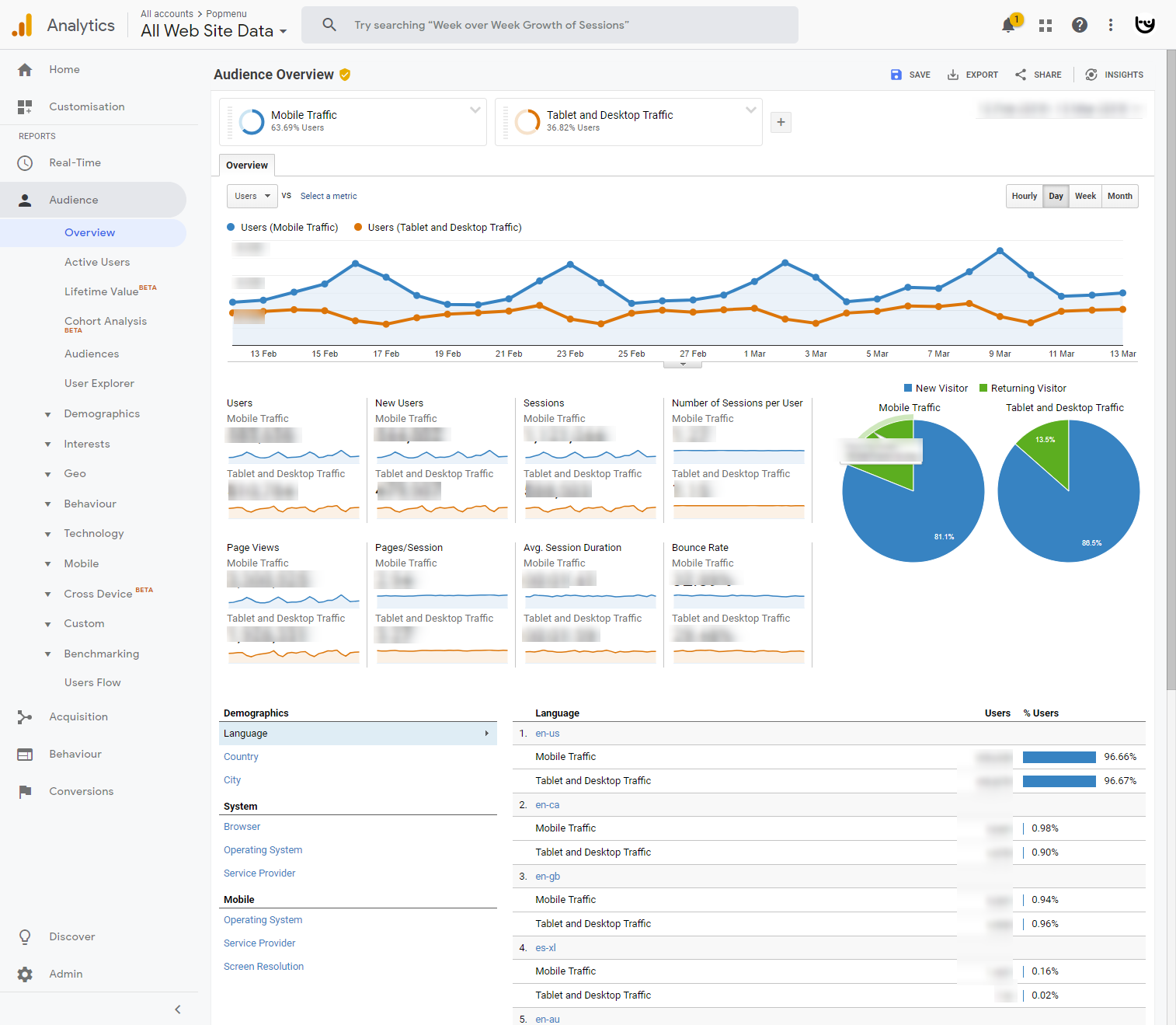The image size is (1176, 1025).
Task: Click the Save report icon
Action: [x=896, y=75]
